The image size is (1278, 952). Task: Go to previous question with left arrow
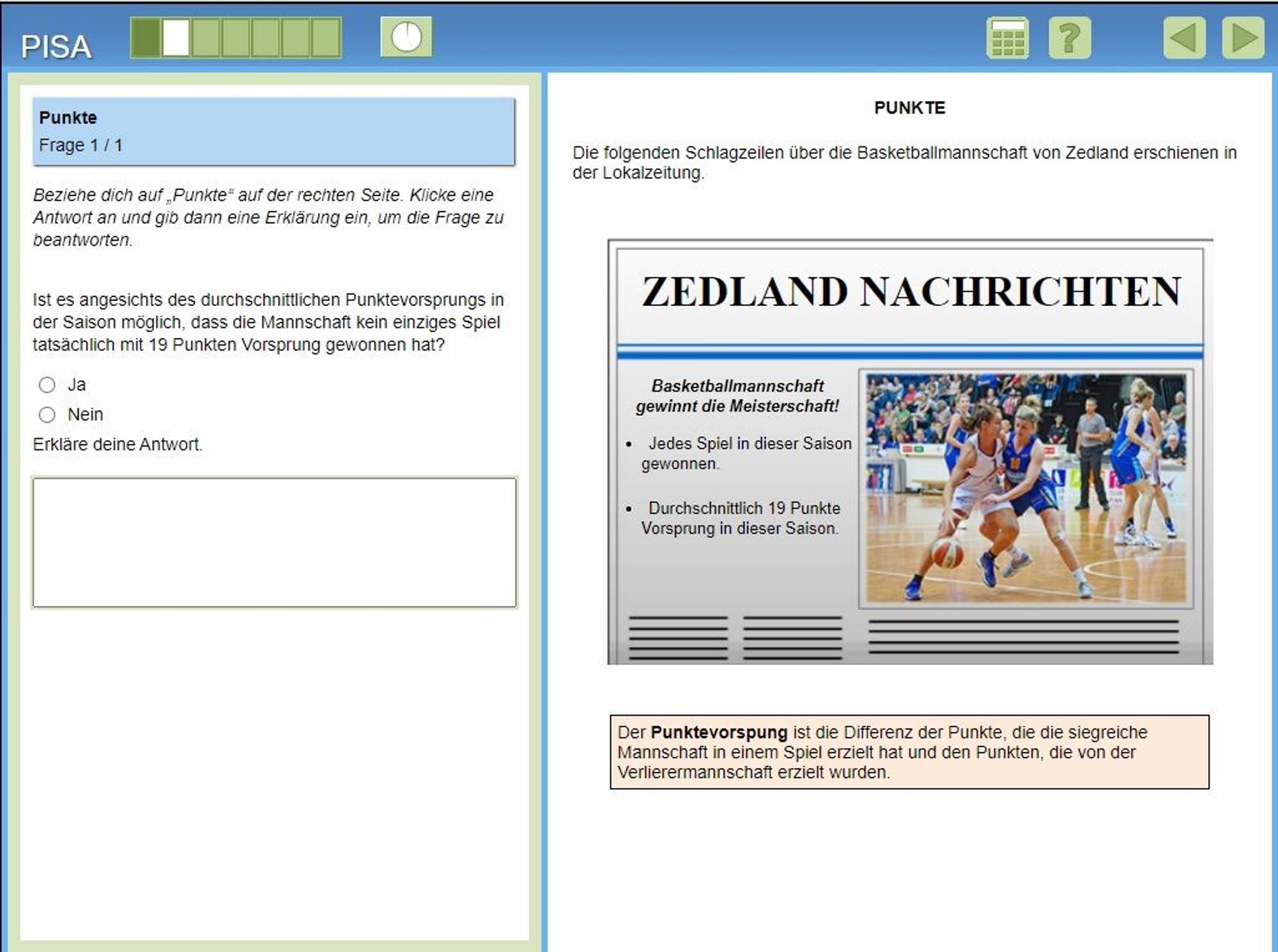coord(1184,38)
